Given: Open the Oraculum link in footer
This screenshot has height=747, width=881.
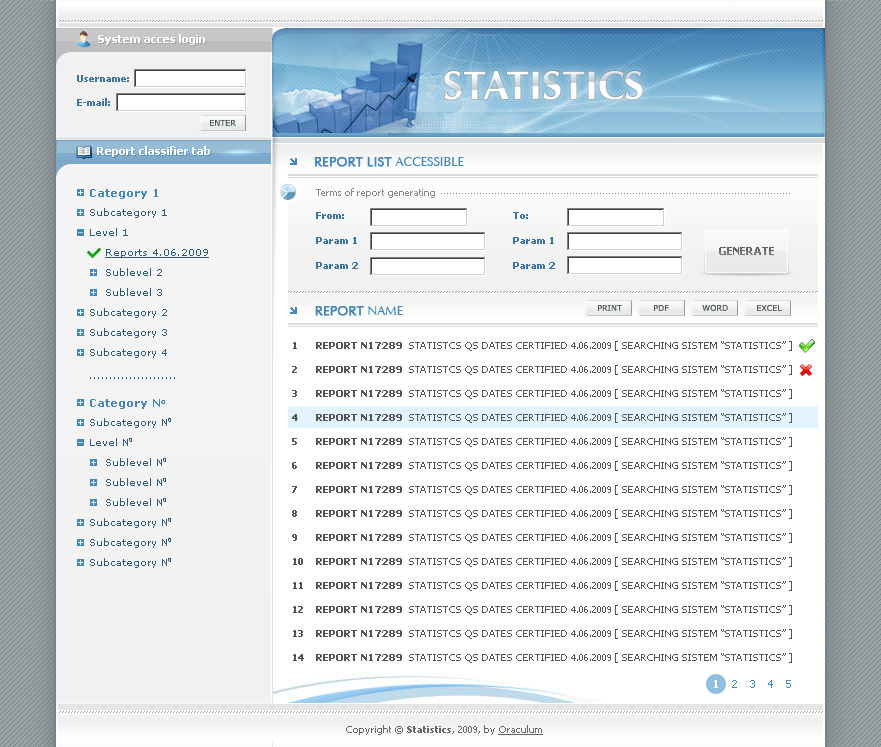Looking at the screenshot, I should tap(520, 730).
